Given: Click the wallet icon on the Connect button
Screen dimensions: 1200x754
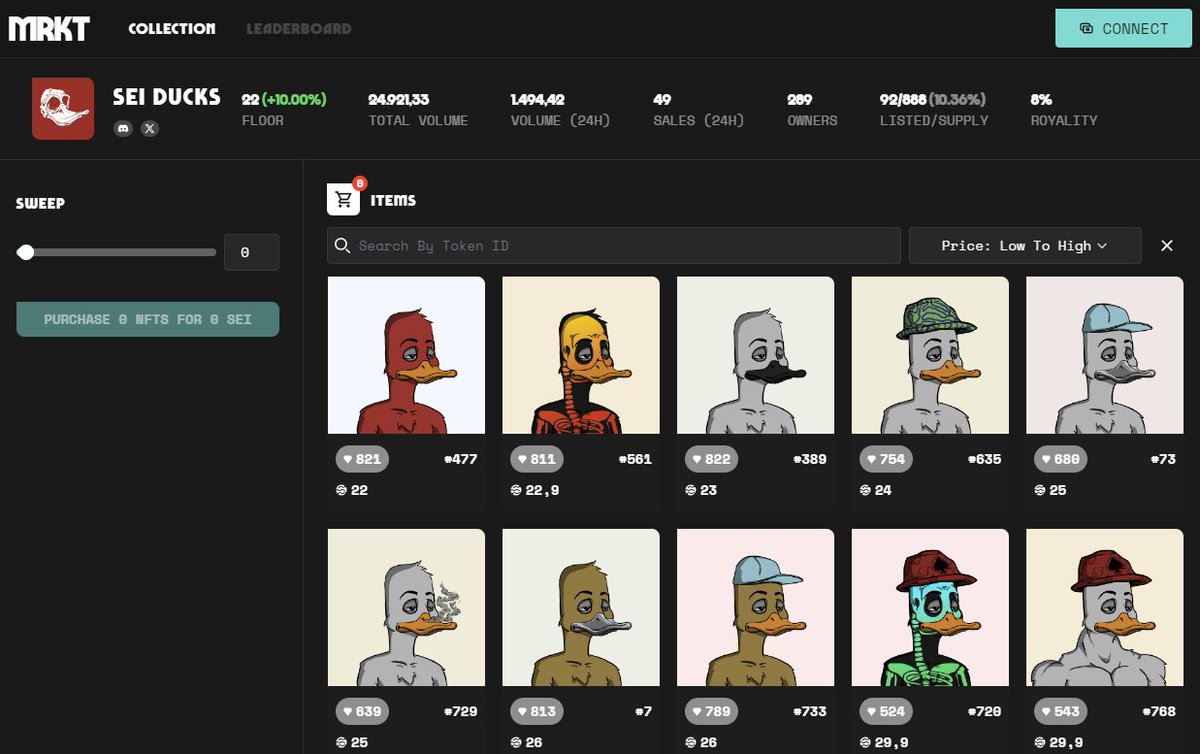Looking at the screenshot, I should pyautogui.click(x=1085, y=28).
